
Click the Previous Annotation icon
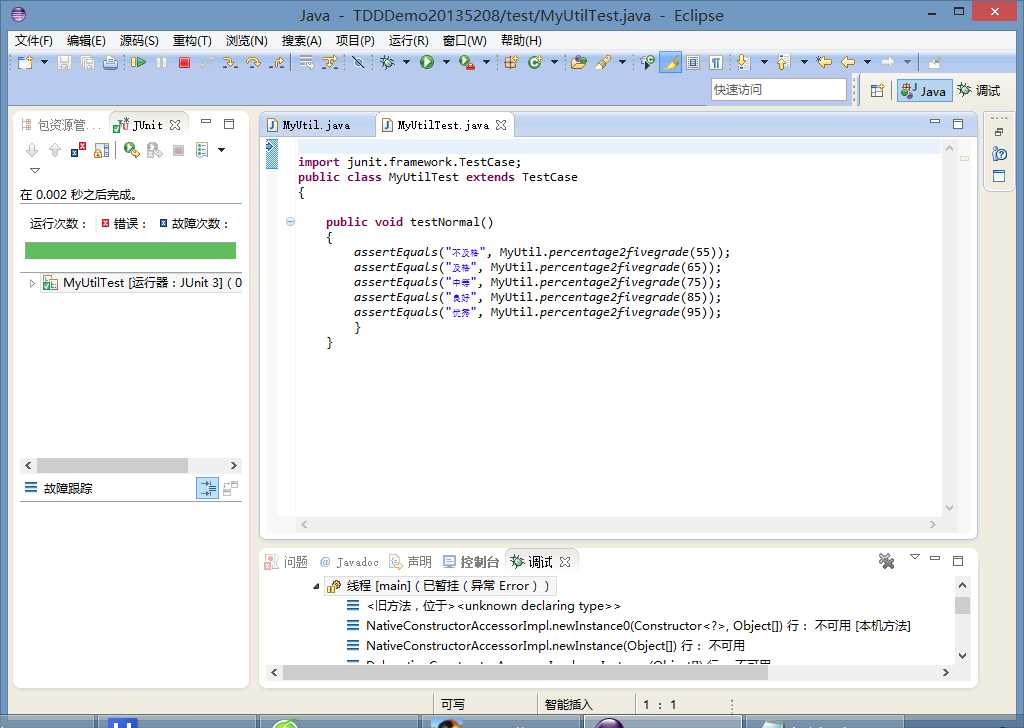coord(783,63)
